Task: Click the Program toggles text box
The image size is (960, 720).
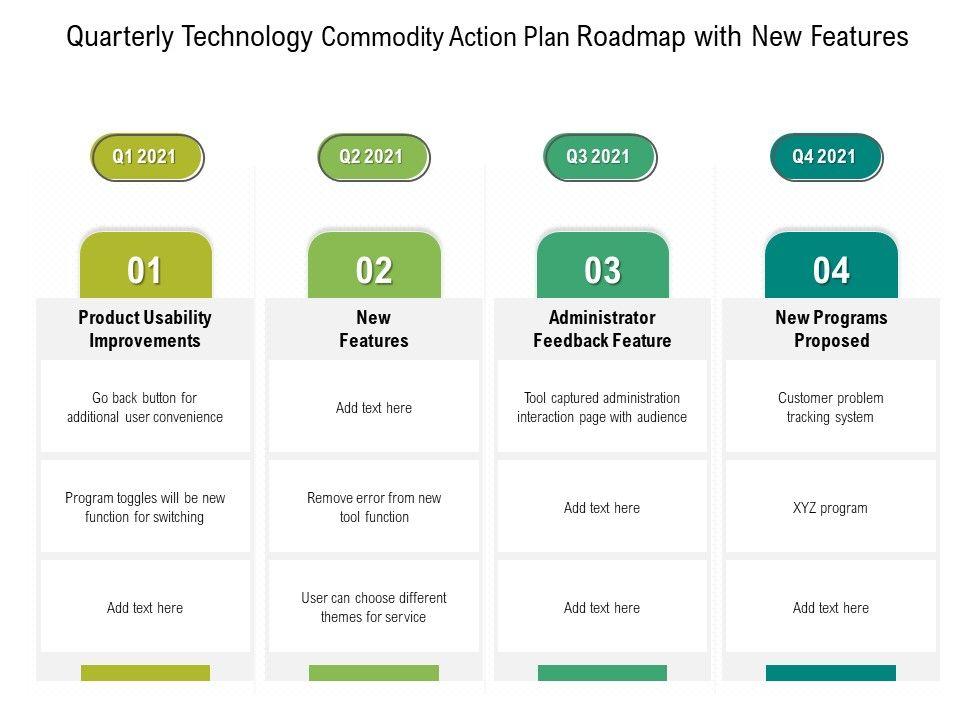Action: (145, 507)
